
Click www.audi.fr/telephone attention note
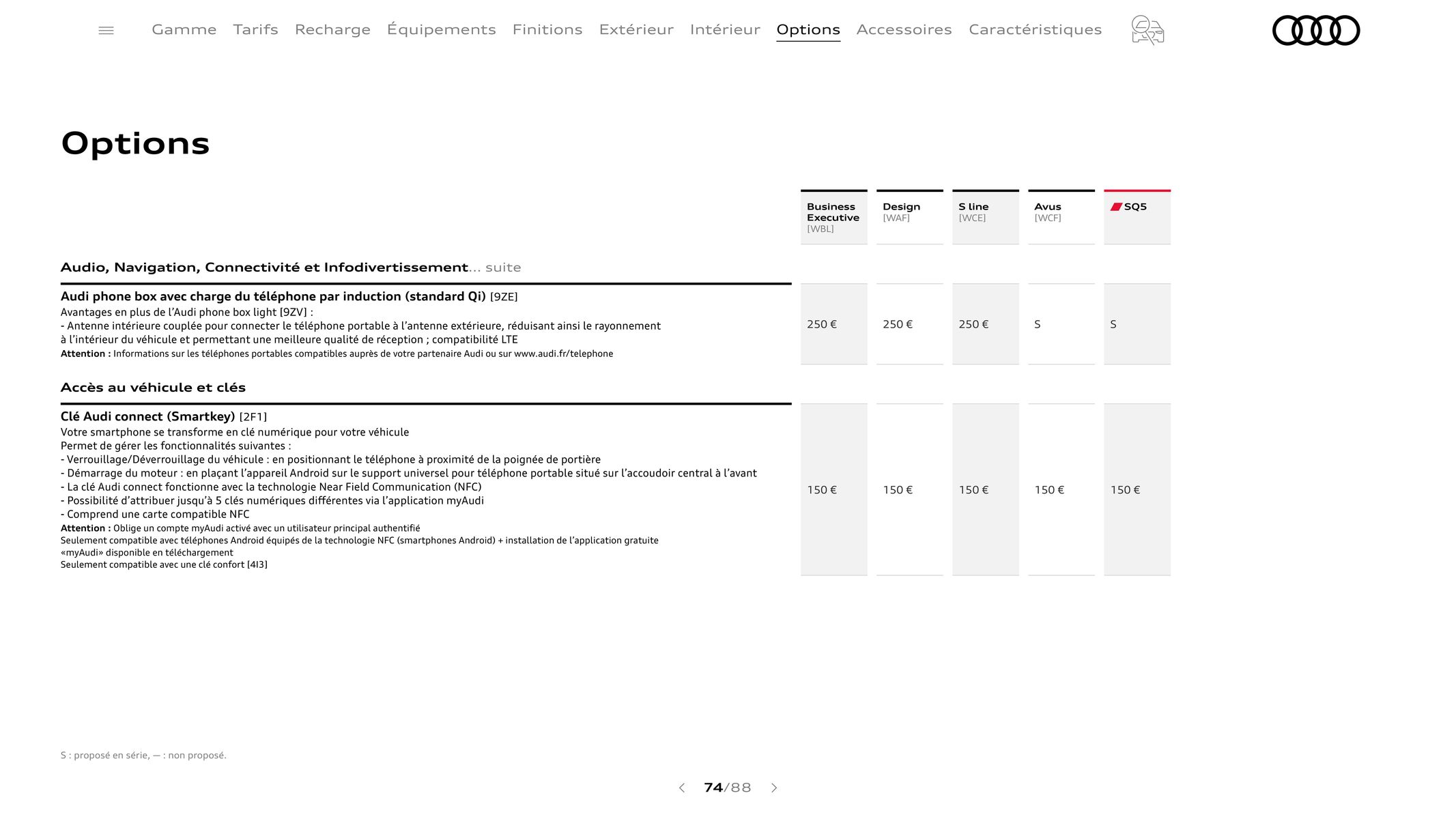[x=337, y=354]
